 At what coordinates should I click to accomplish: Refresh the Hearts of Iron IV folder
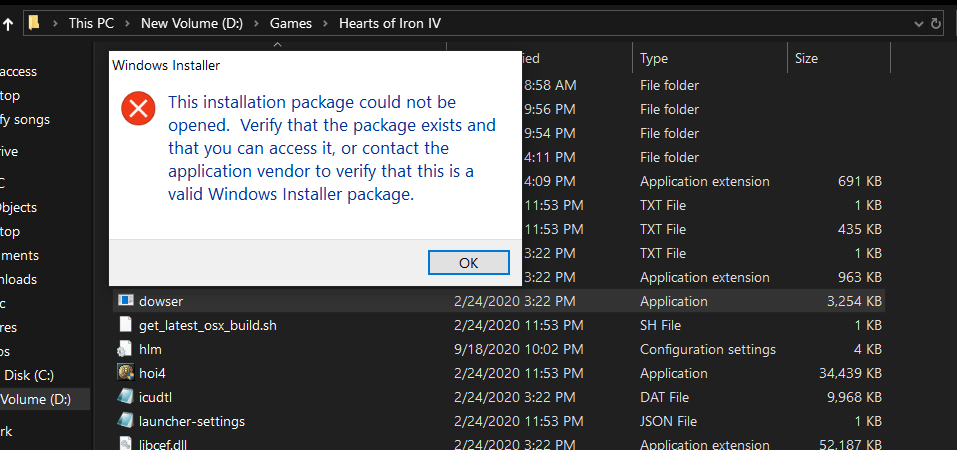[936, 23]
